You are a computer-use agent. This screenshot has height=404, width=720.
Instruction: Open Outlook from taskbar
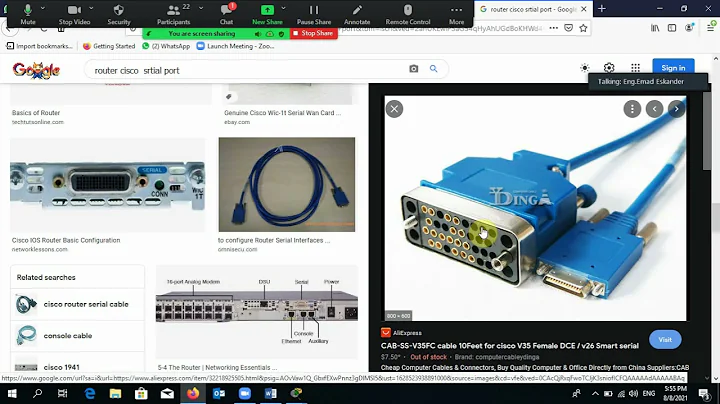[x=219, y=393]
